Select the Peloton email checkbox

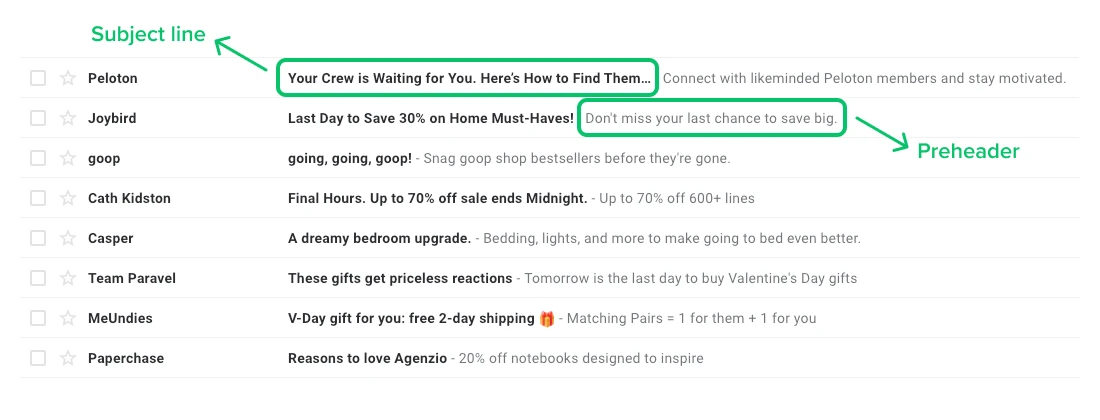click(38, 78)
